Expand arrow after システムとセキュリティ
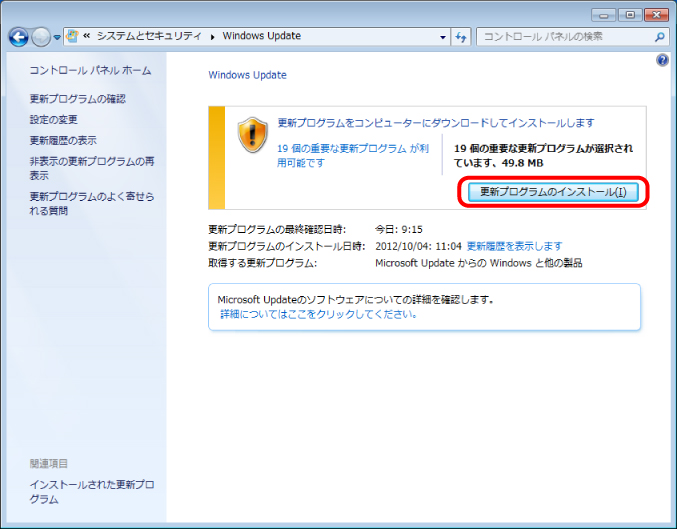The height and width of the screenshot is (529, 677). pos(212,37)
